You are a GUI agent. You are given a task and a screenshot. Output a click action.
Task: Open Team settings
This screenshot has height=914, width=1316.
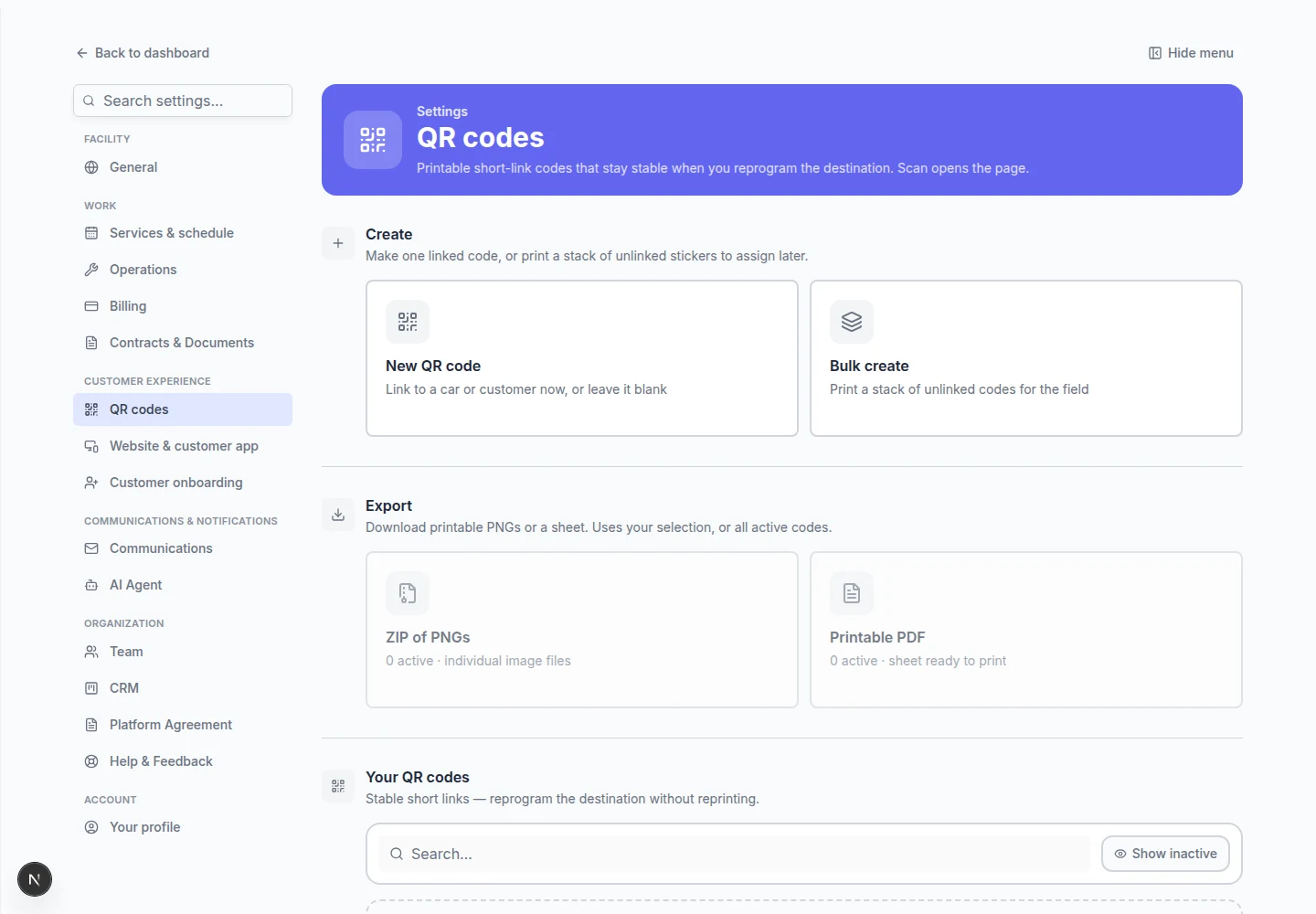(x=183, y=652)
